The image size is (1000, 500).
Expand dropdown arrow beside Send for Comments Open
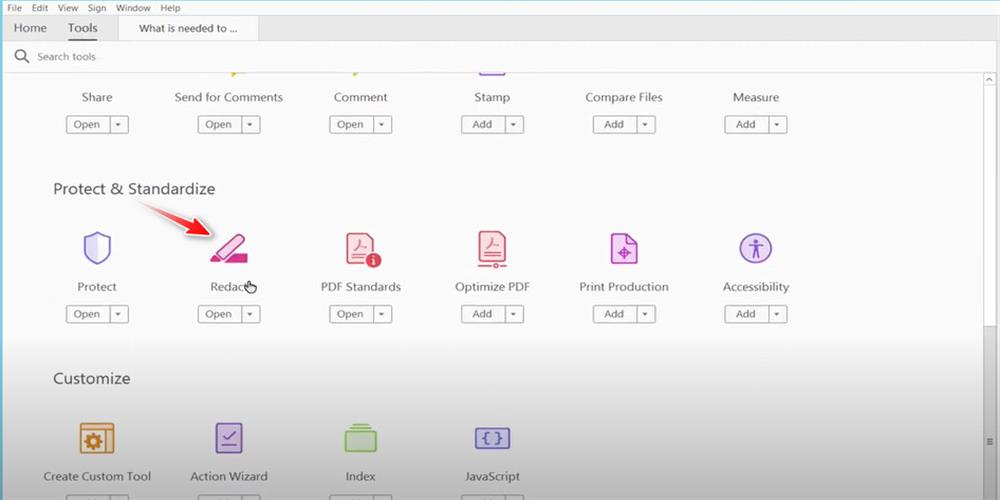(251, 124)
